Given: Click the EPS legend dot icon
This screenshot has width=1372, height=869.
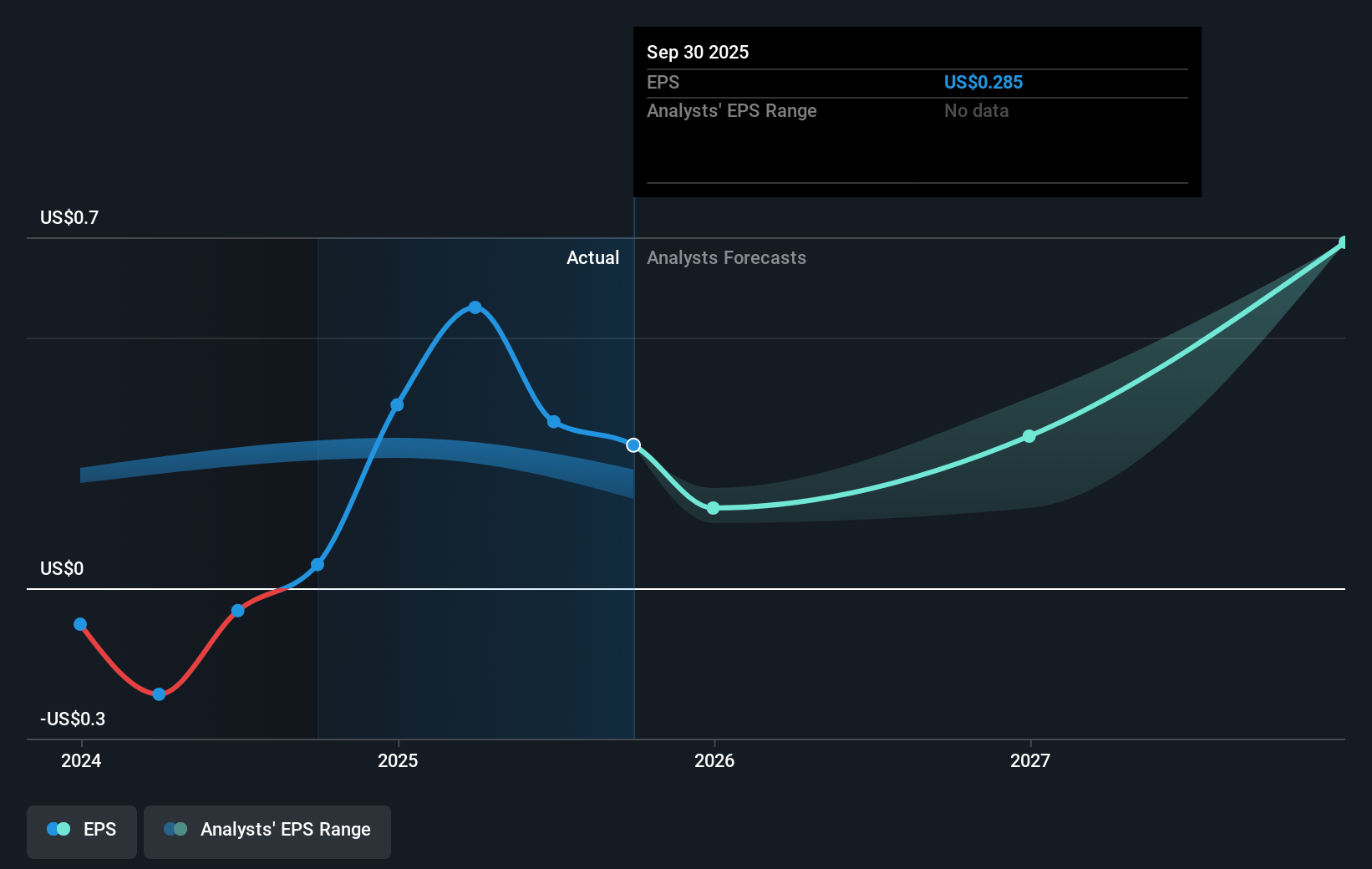Looking at the screenshot, I should pos(56,828).
